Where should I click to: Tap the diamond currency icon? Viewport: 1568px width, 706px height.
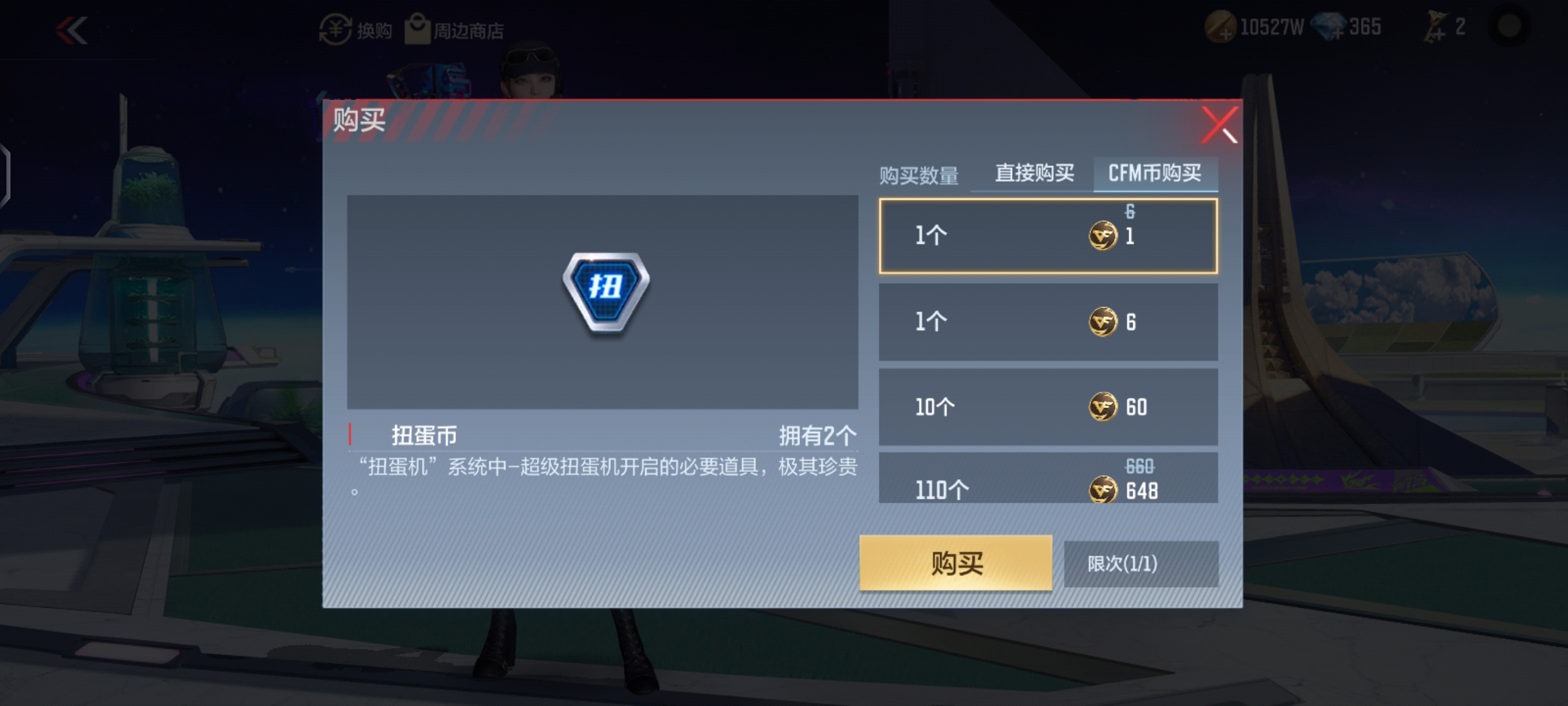(x=1330, y=27)
